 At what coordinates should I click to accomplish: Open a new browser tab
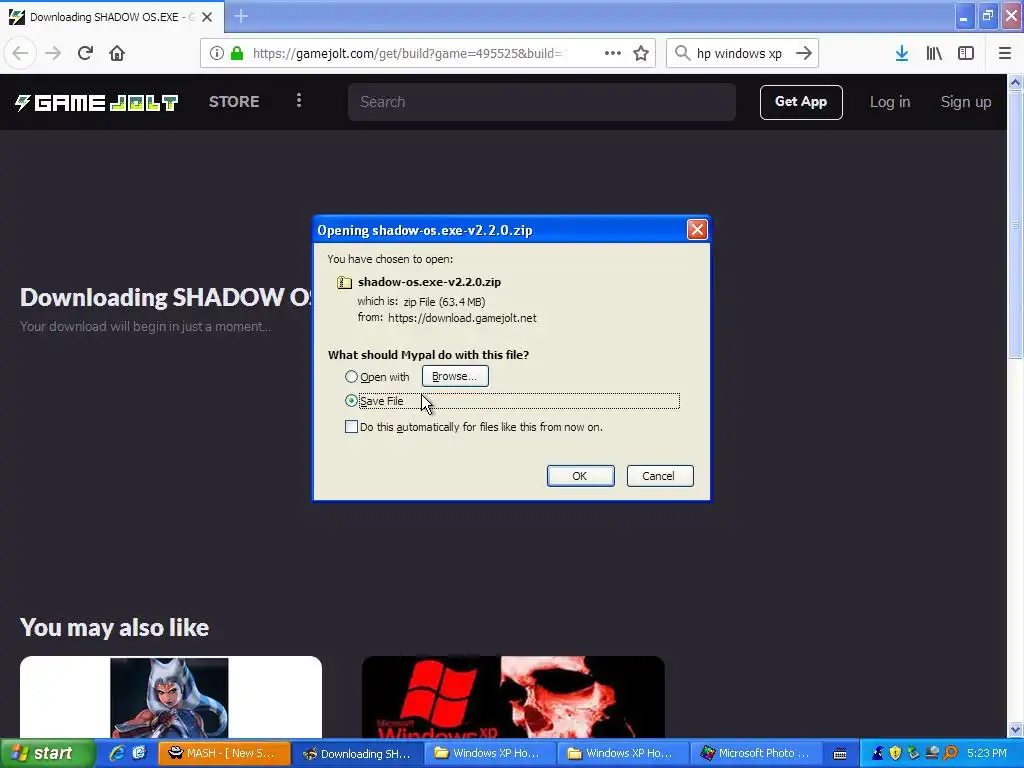coord(241,16)
